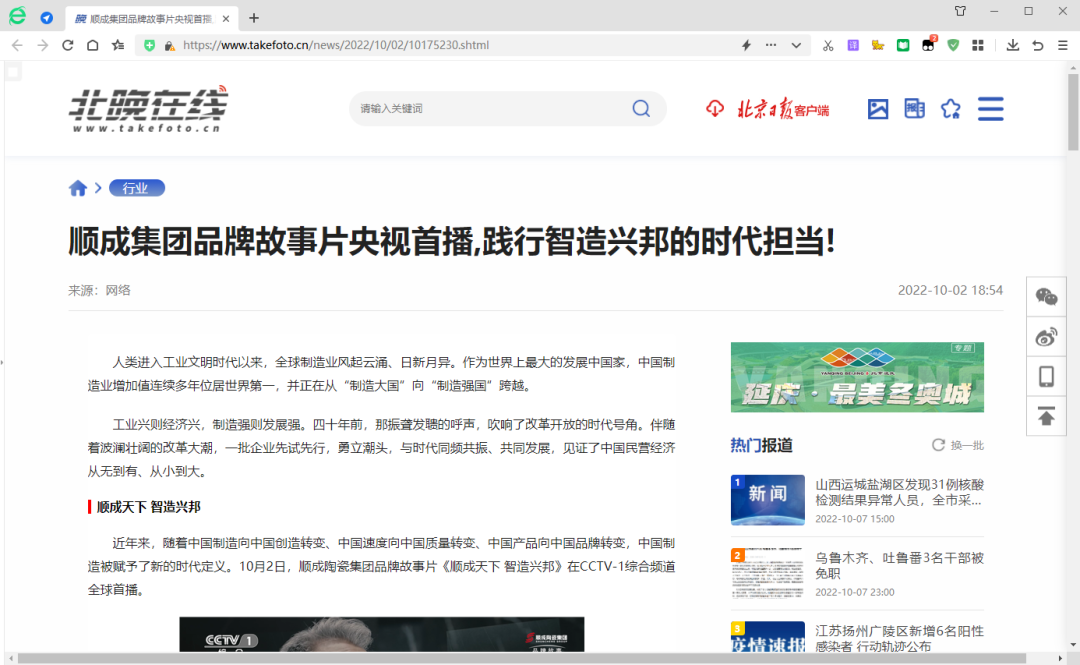Open 乌鲁木齐、吐鲁番3名干部被免职 news link
The width and height of the screenshot is (1080, 665).
click(899, 565)
